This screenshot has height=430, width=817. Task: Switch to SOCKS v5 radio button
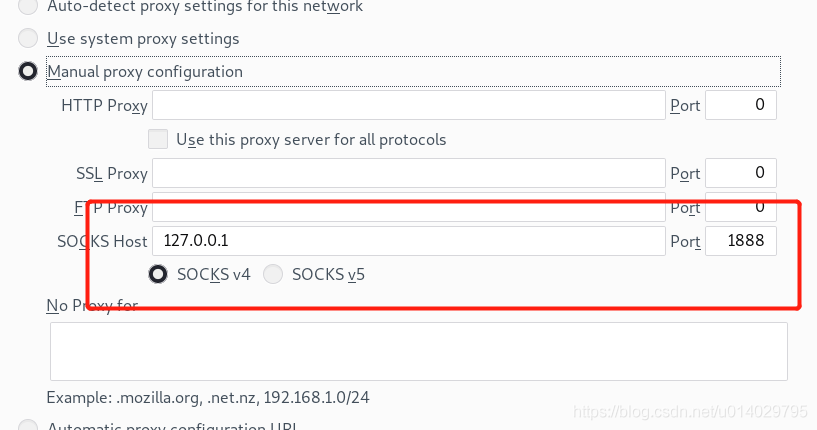273,274
